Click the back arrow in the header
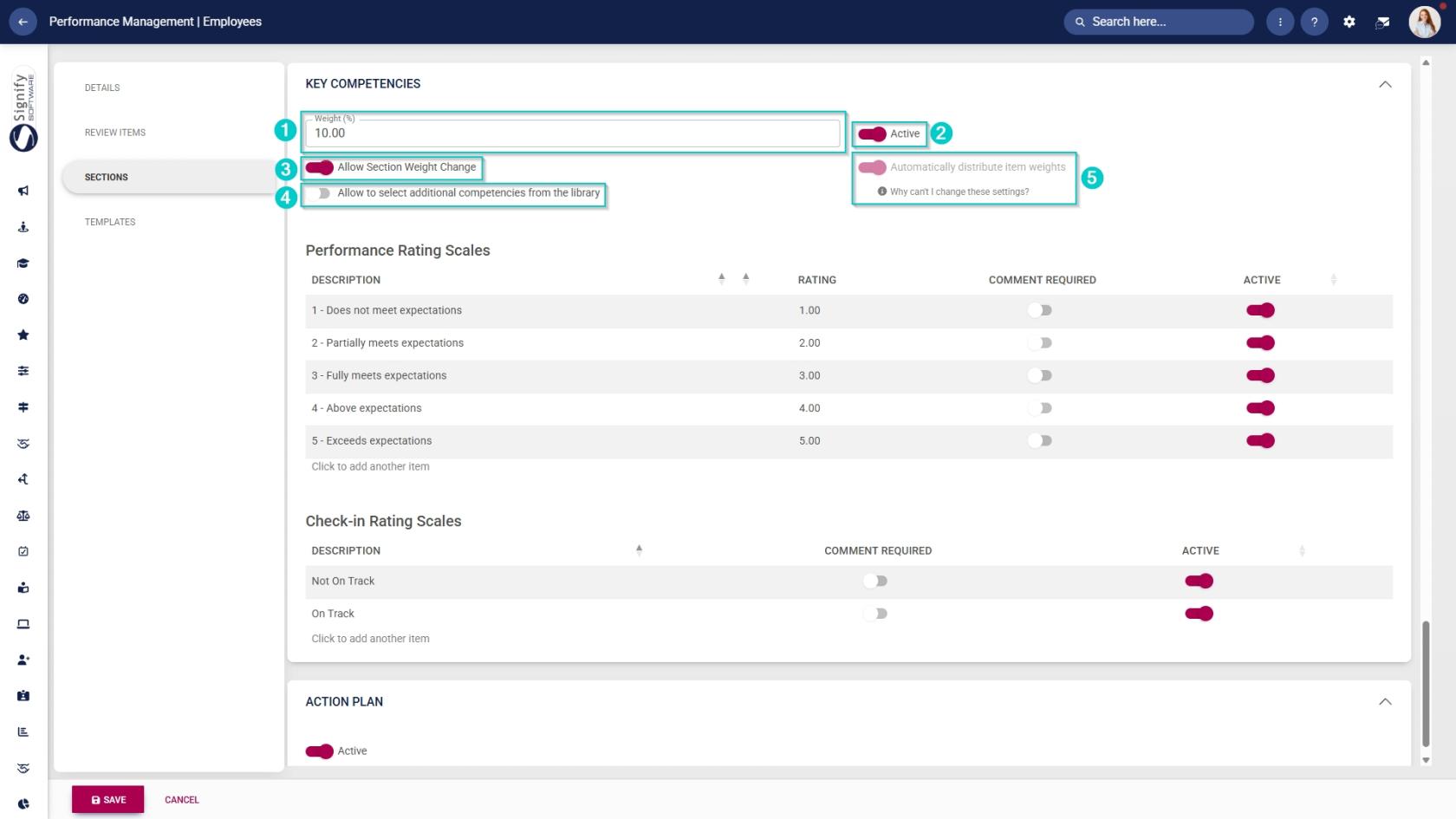1456x819 pixels. [23, 22]
